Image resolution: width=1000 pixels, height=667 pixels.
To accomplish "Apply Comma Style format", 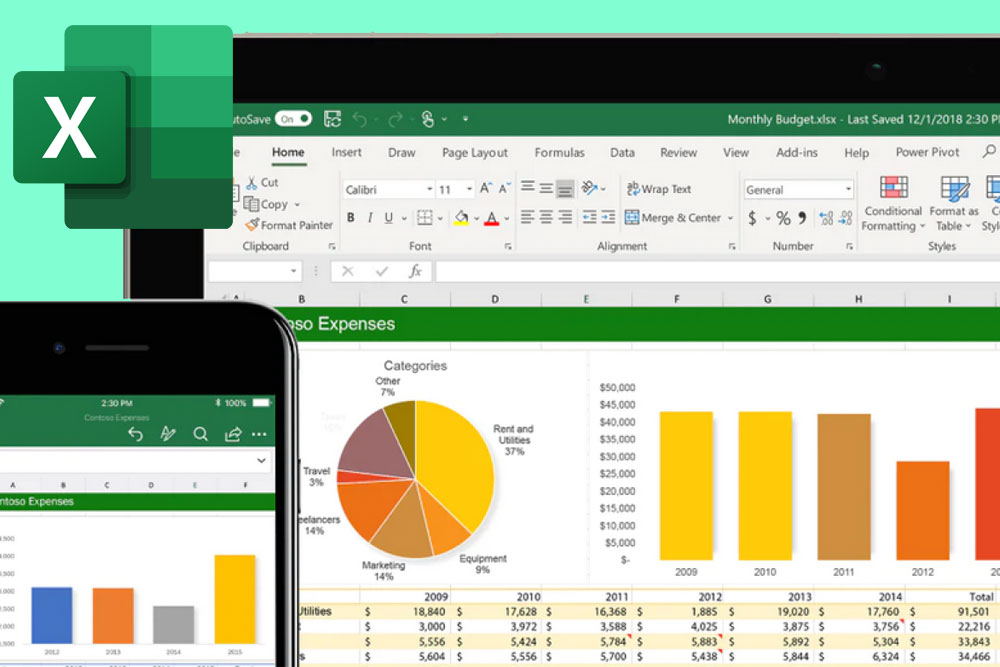I will click(802, 217).
